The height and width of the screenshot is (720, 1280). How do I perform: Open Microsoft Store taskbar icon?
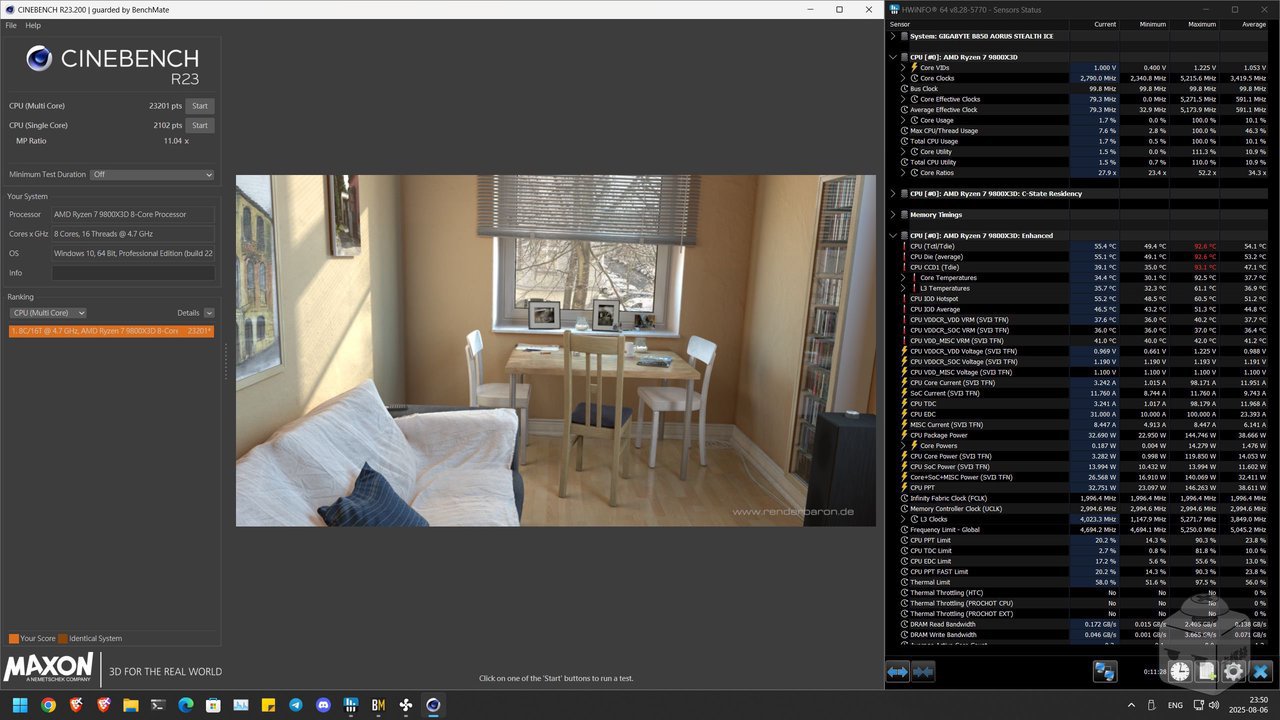point(213,705)
